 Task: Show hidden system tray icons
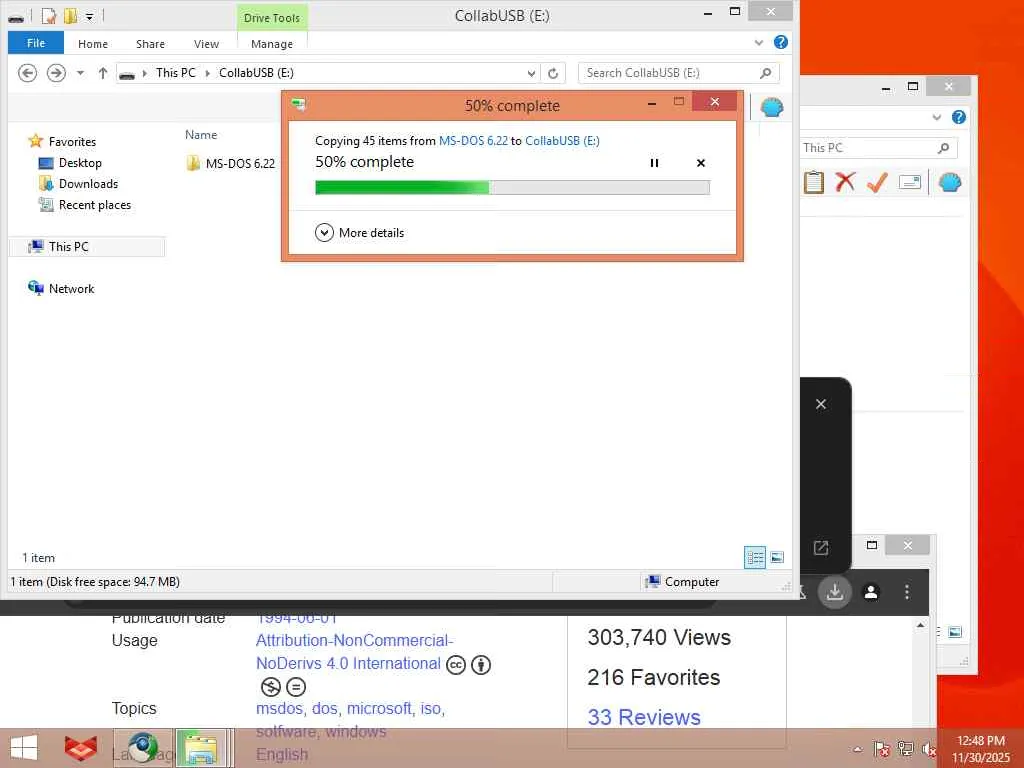pos(858,750)
